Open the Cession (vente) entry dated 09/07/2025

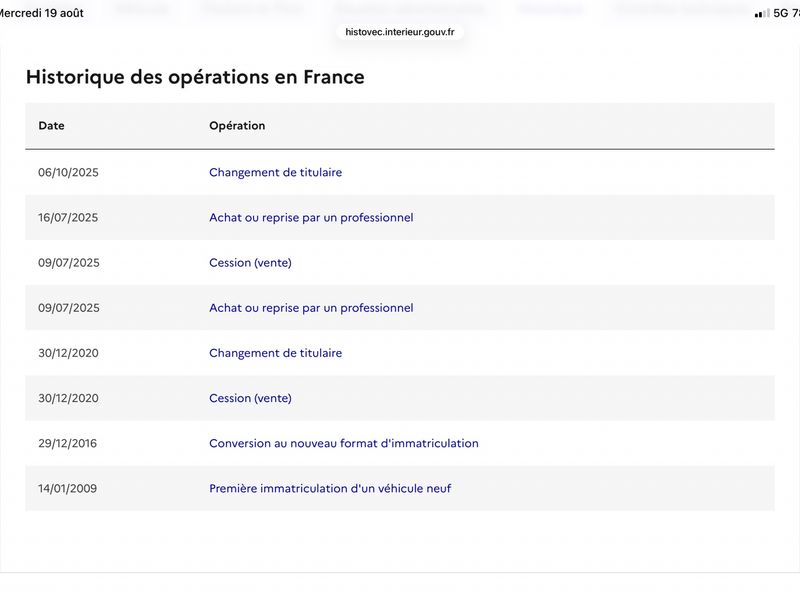(251, 263)
